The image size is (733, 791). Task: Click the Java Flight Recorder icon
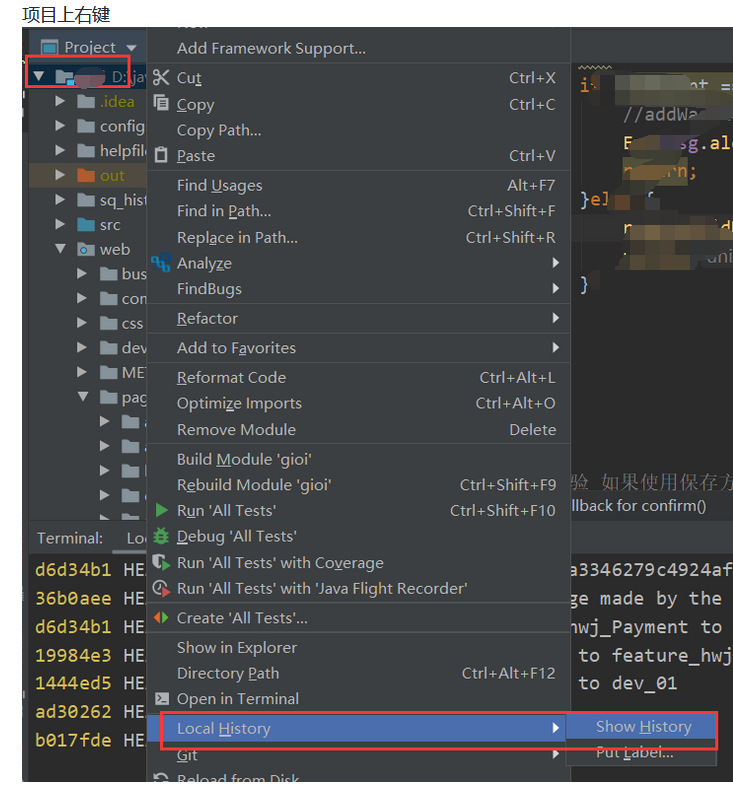(161, 588)
